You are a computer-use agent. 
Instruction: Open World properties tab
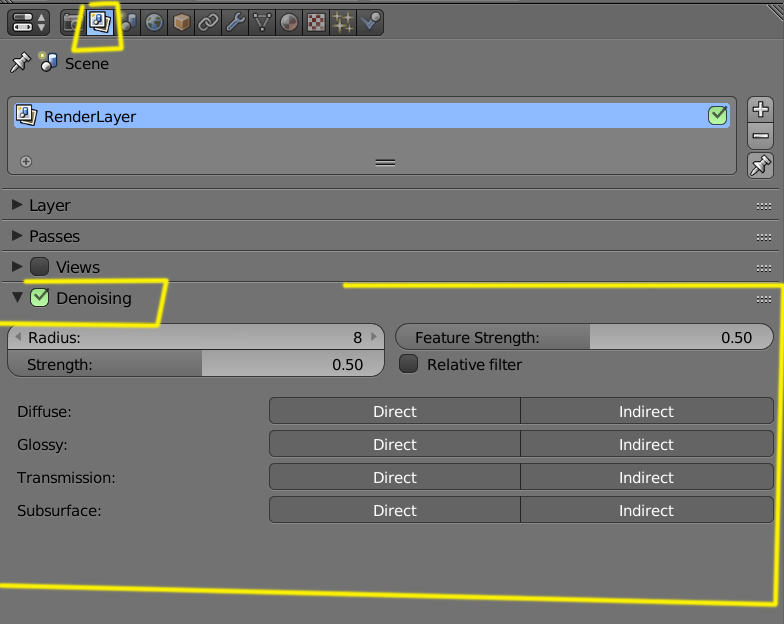[x=154, y=22]
